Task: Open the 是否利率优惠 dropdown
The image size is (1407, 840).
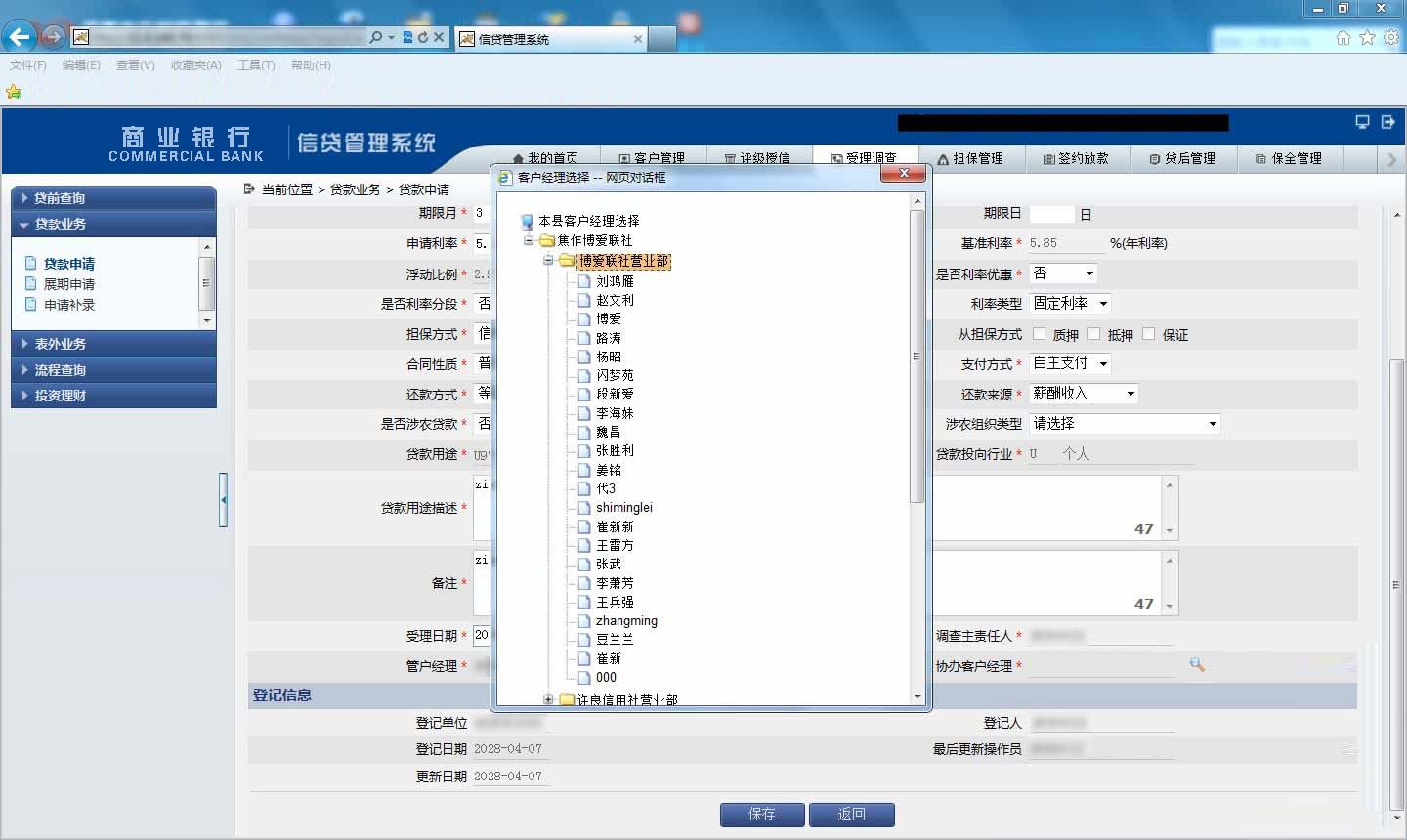Action: 1064,273
